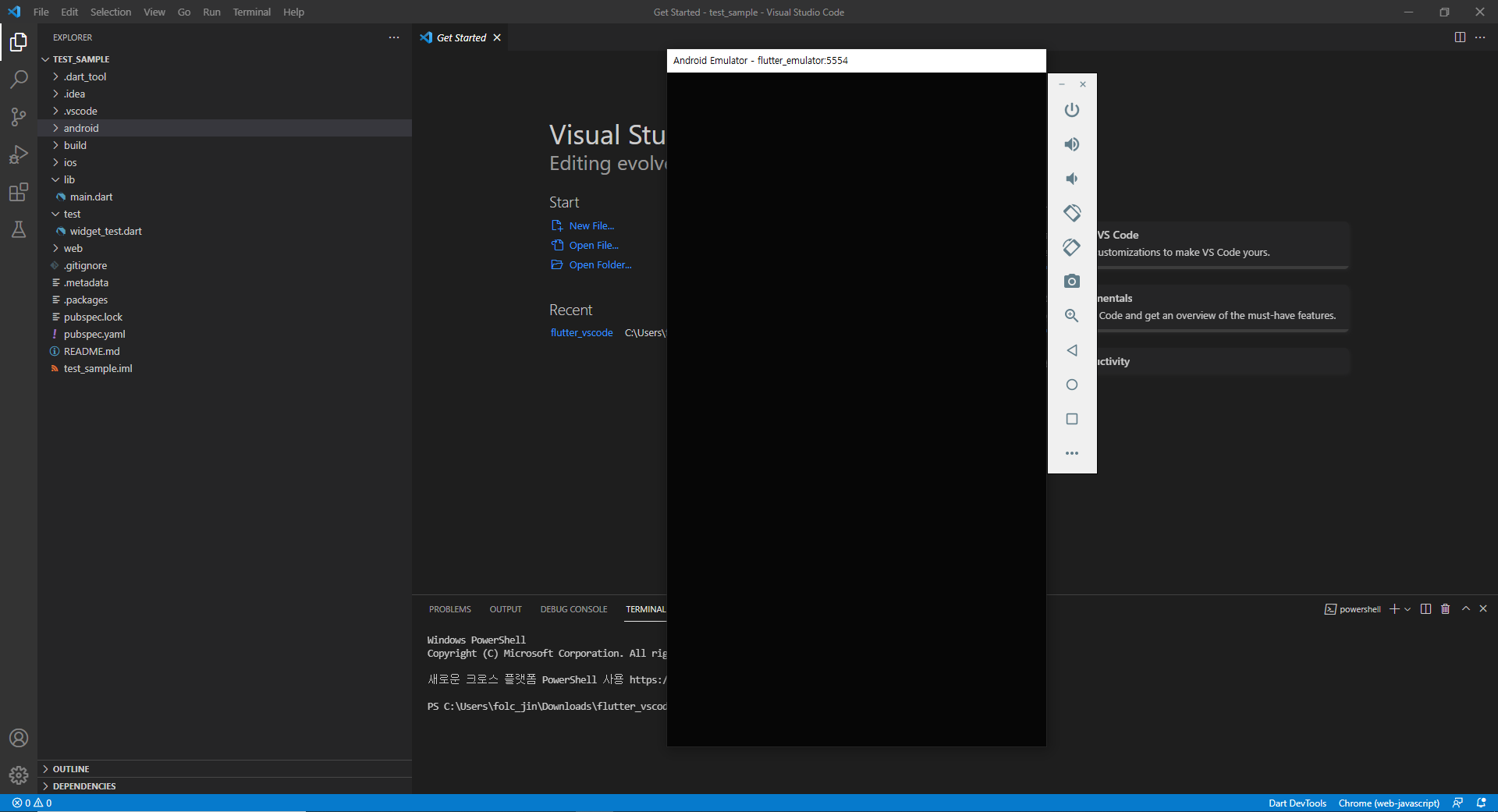Rotate emulator right
The width and height of the screenshot is (1498, 812).
(1072, 247)
